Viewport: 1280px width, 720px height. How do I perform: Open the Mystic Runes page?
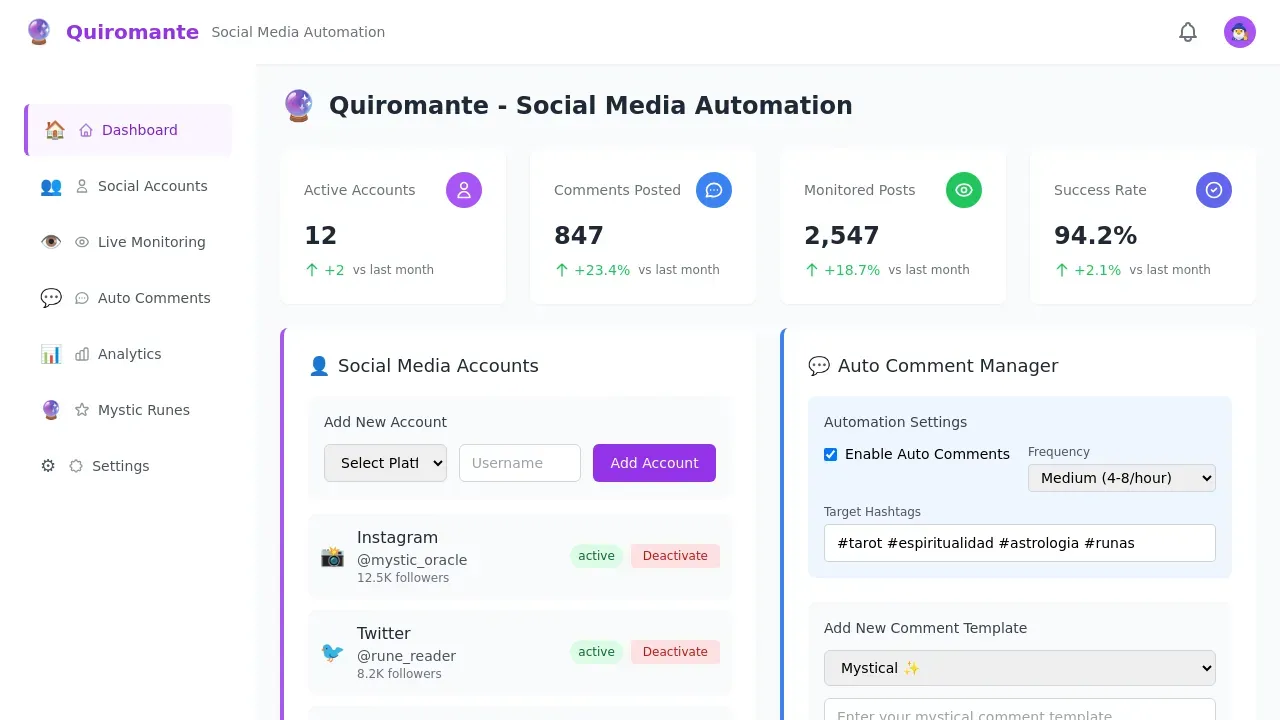click(x=144, y=410)
